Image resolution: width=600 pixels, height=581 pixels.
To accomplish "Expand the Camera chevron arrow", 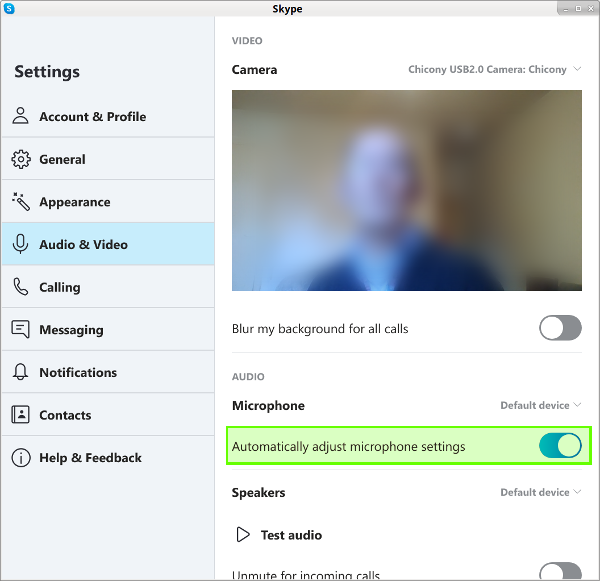I will (577, 69).
